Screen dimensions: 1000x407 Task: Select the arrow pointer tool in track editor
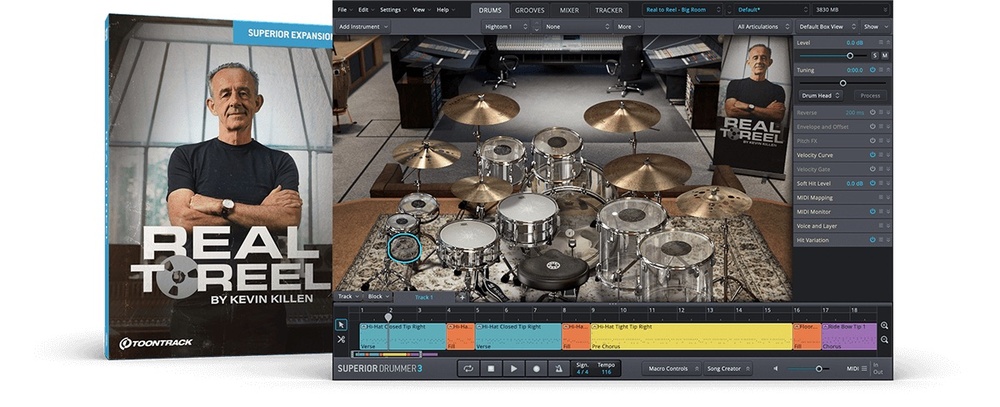point(341,325)
